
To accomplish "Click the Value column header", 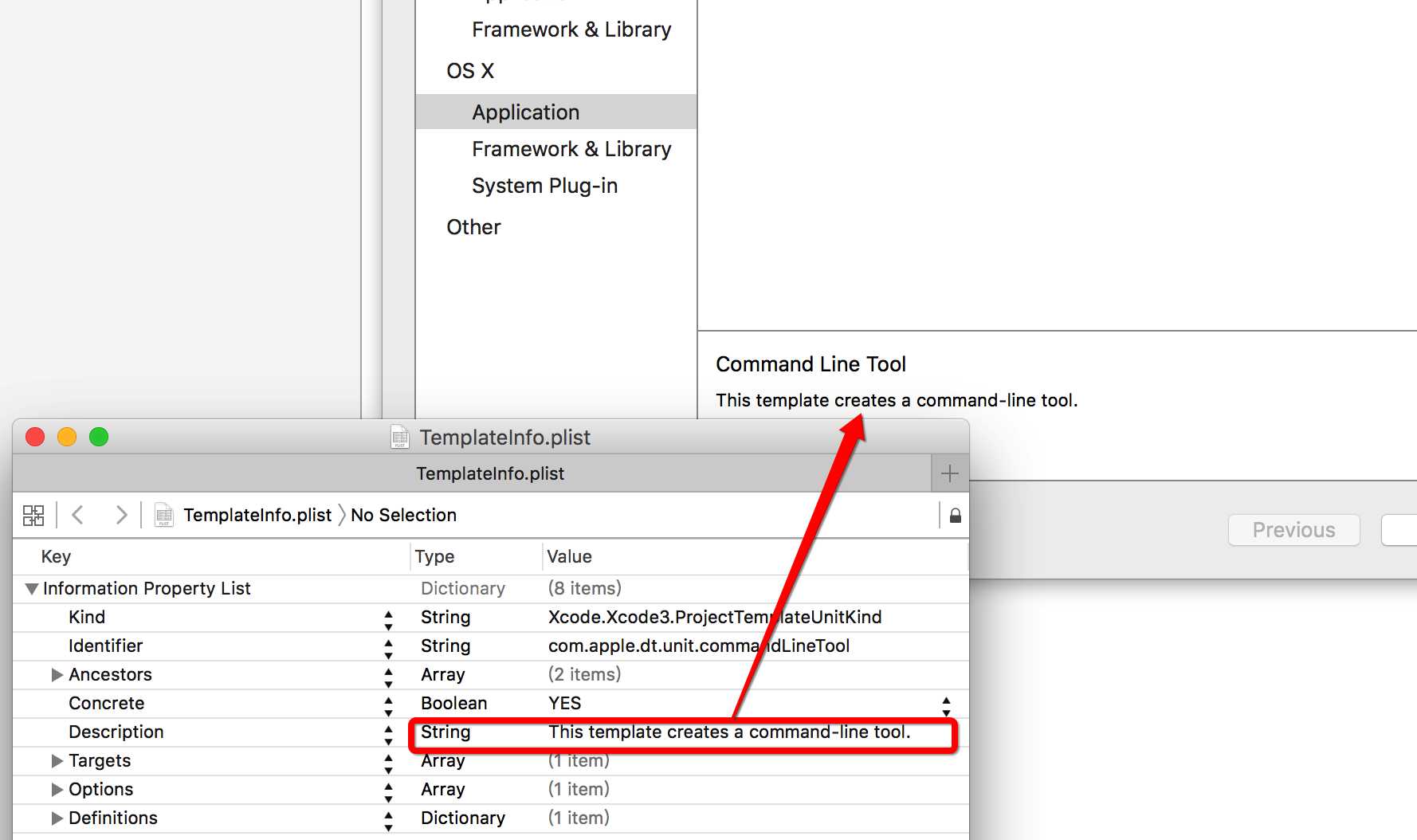I will [x=569, y=556].
